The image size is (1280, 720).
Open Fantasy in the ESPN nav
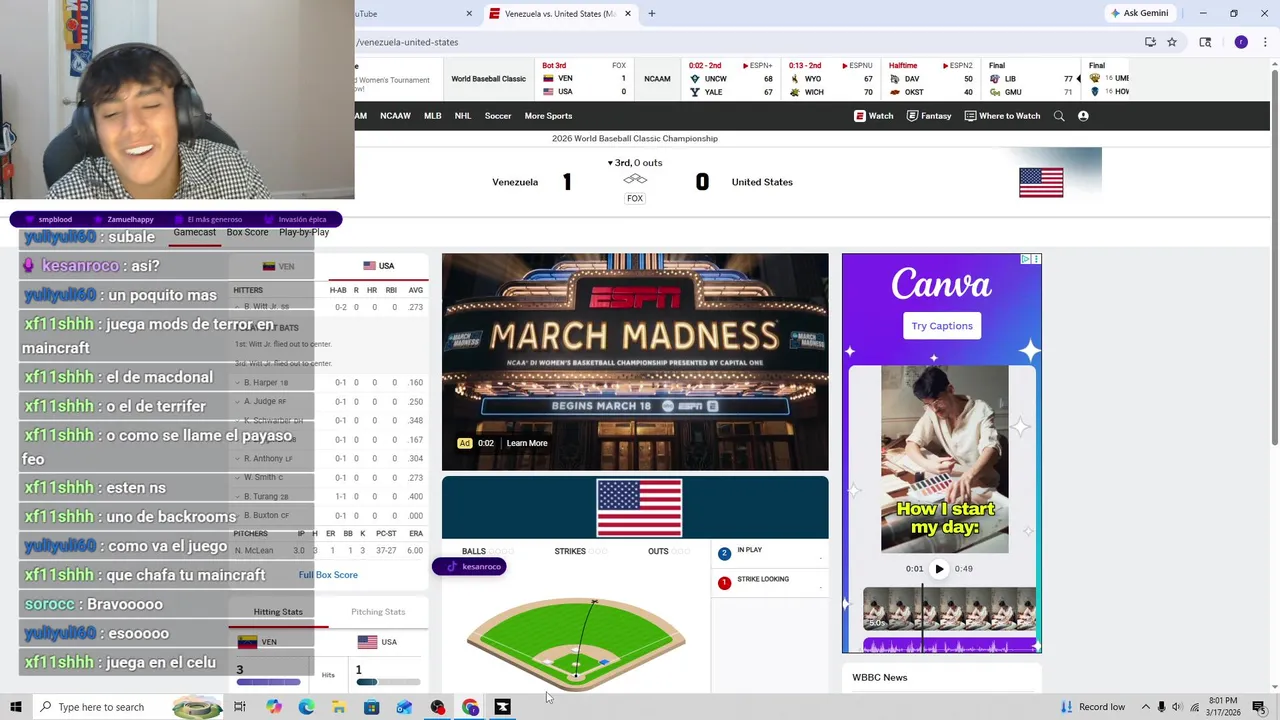pyautogui.click(x=929, y=116)
